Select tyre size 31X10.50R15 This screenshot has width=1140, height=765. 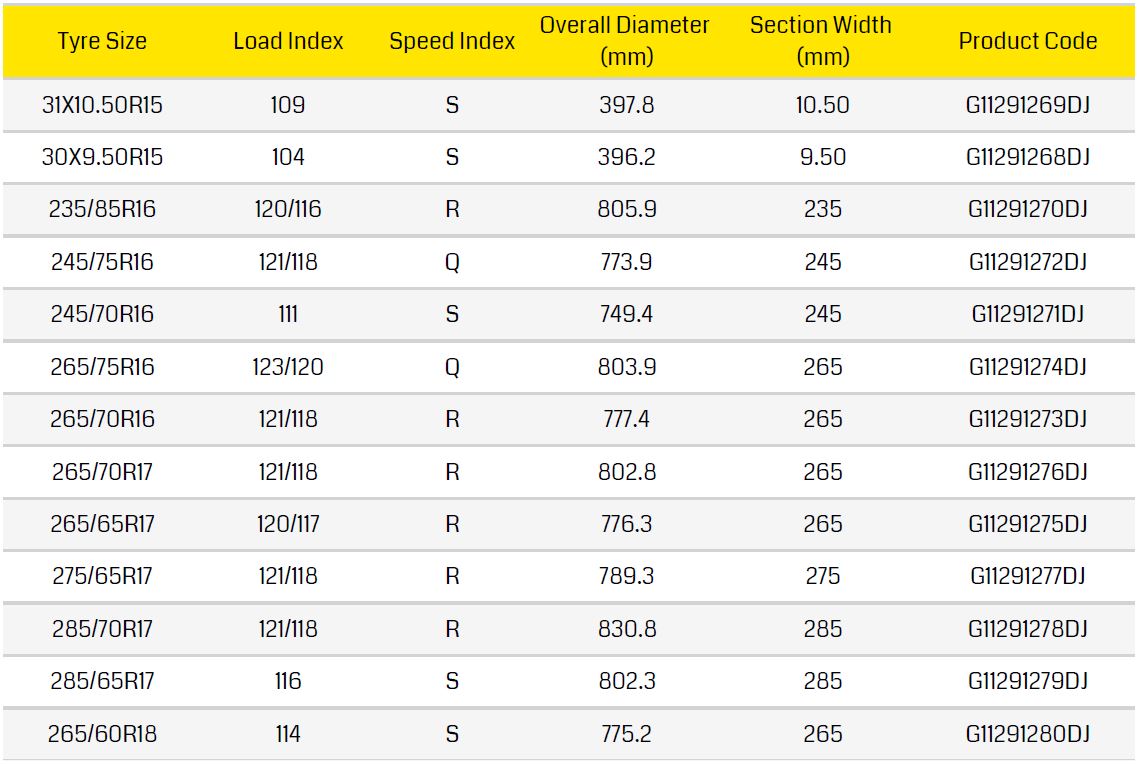coord(102,105)
